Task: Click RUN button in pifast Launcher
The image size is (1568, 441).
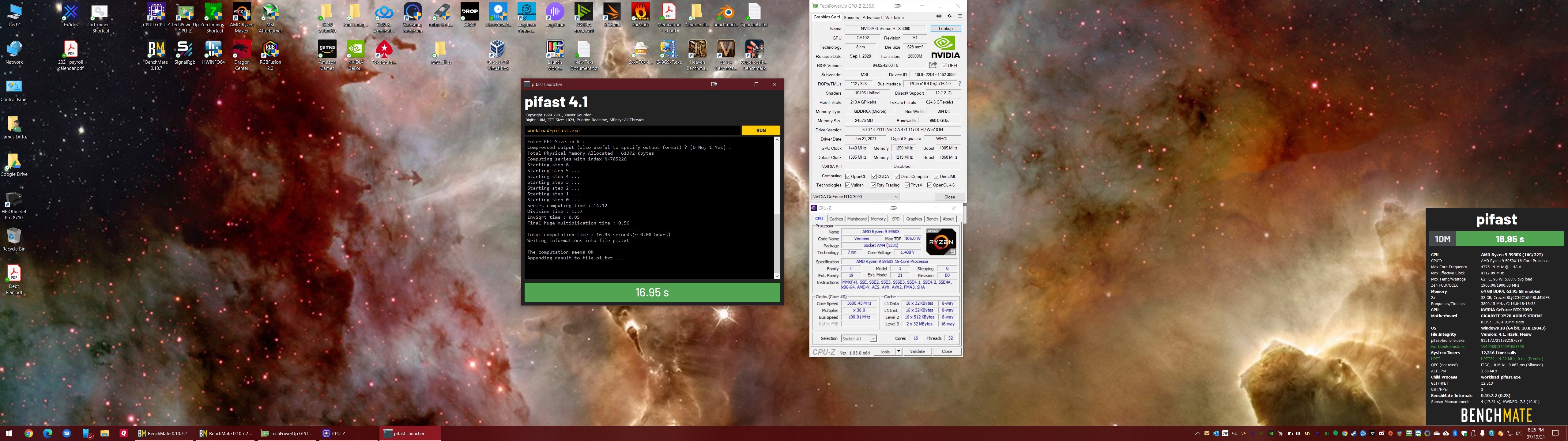Action: coord(761,130)
